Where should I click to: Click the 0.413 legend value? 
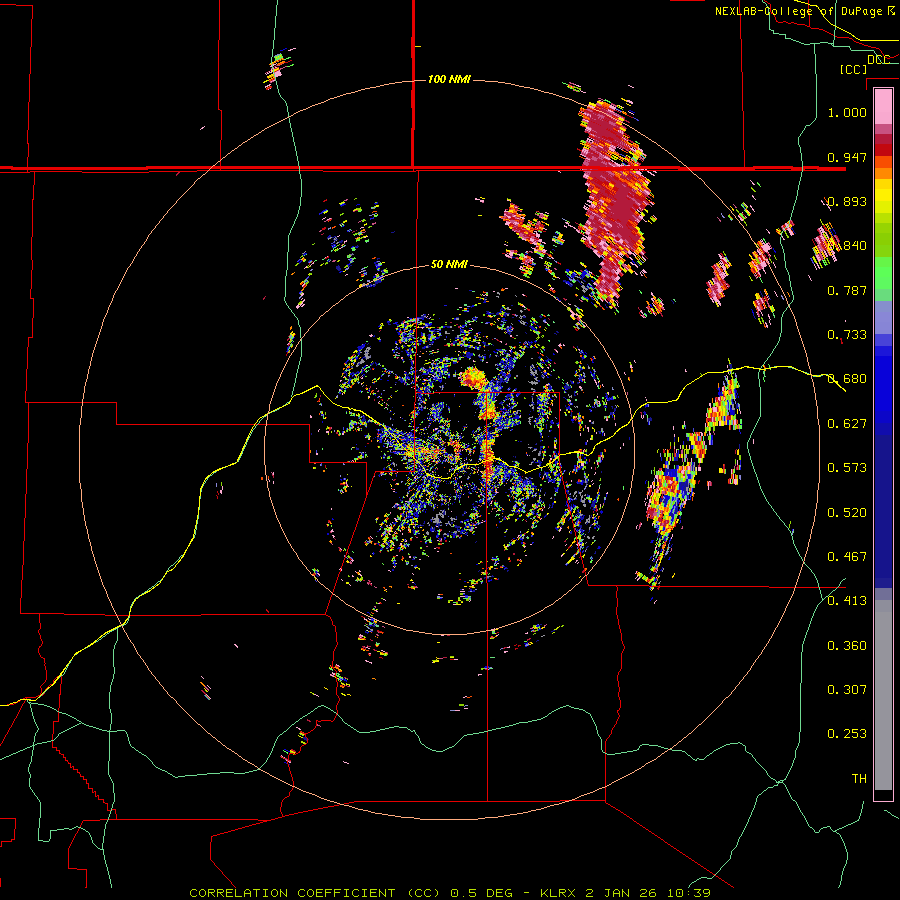click(847, 601)
